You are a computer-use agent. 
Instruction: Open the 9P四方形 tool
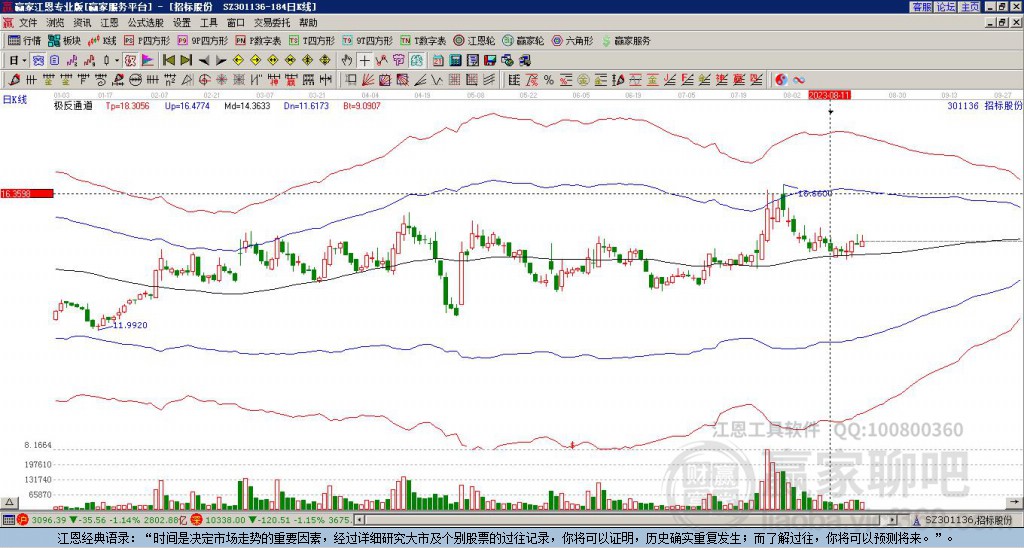(202, 40)
